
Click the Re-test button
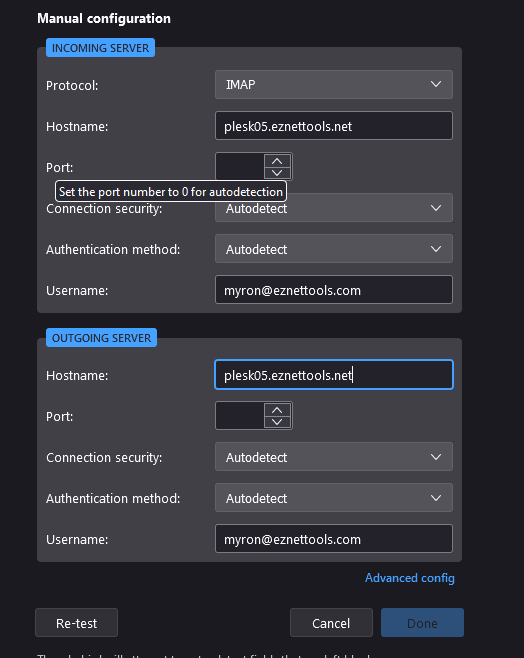click(x=76, y=623)
